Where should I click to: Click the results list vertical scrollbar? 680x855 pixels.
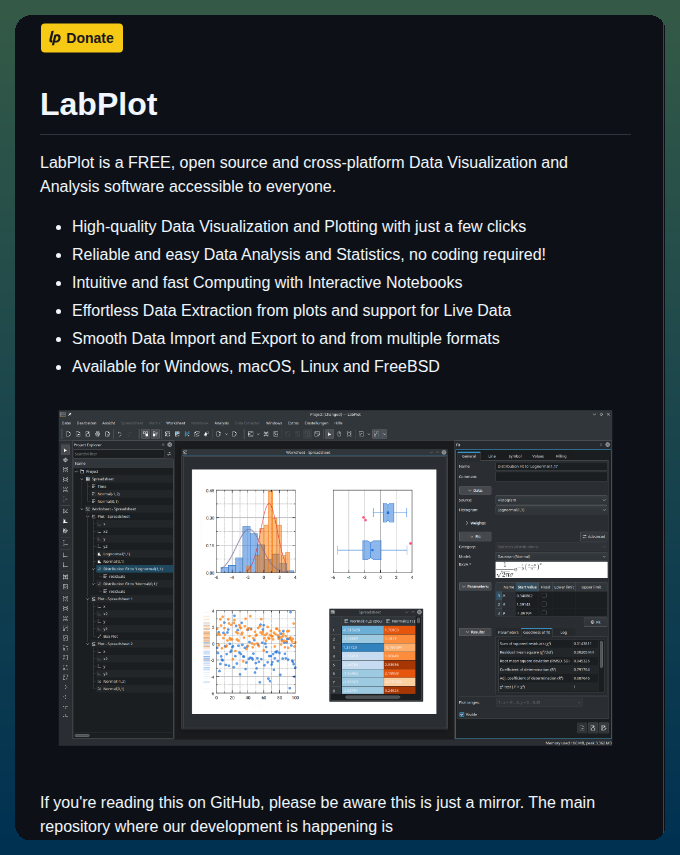601,654
